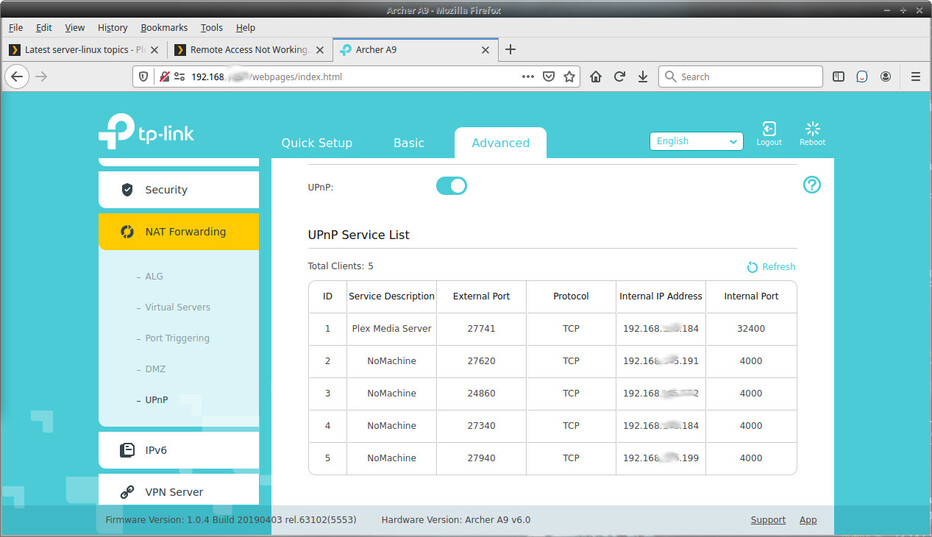The image size is (932, 537).
Task: Open the Edit menu
Action: [43, 27]
